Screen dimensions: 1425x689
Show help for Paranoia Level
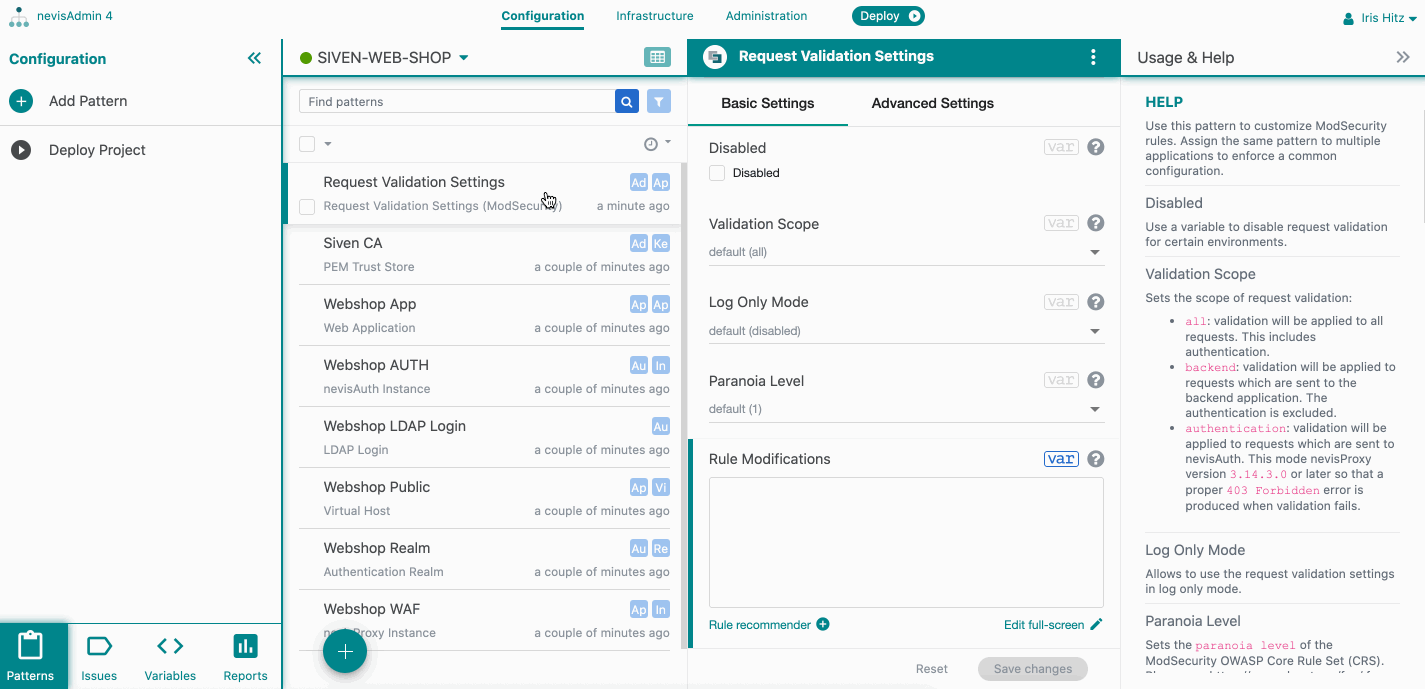click(1096, 380)
